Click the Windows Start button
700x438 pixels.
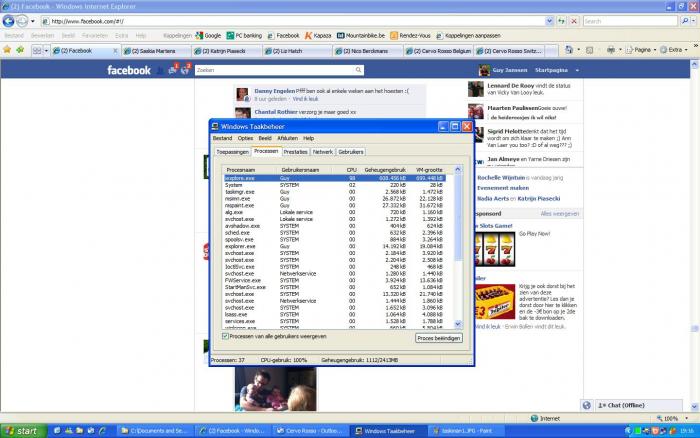tap(22, 431)
